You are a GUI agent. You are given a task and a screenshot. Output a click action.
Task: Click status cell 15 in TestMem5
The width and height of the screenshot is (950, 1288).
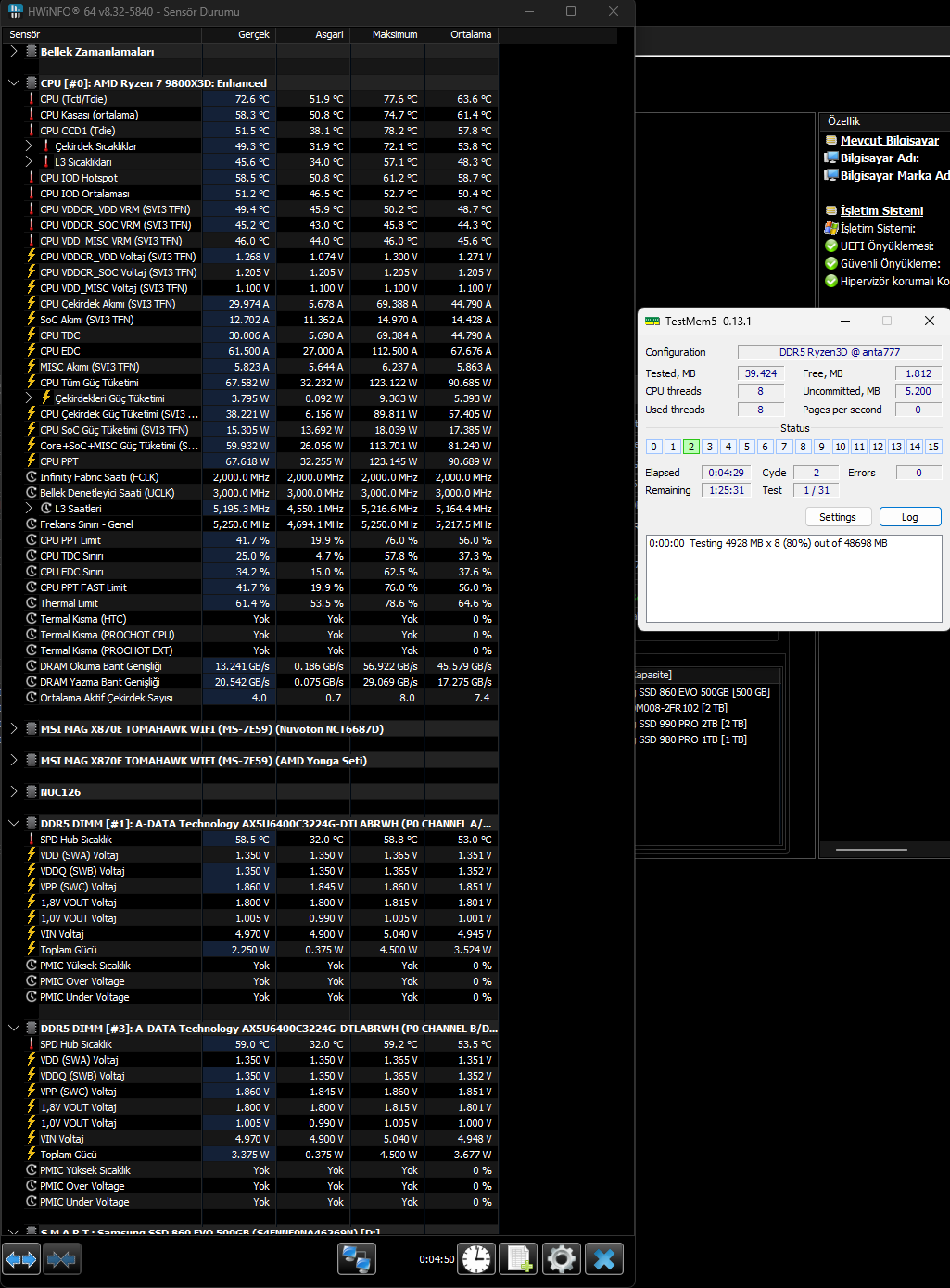[x=933, y=447]
